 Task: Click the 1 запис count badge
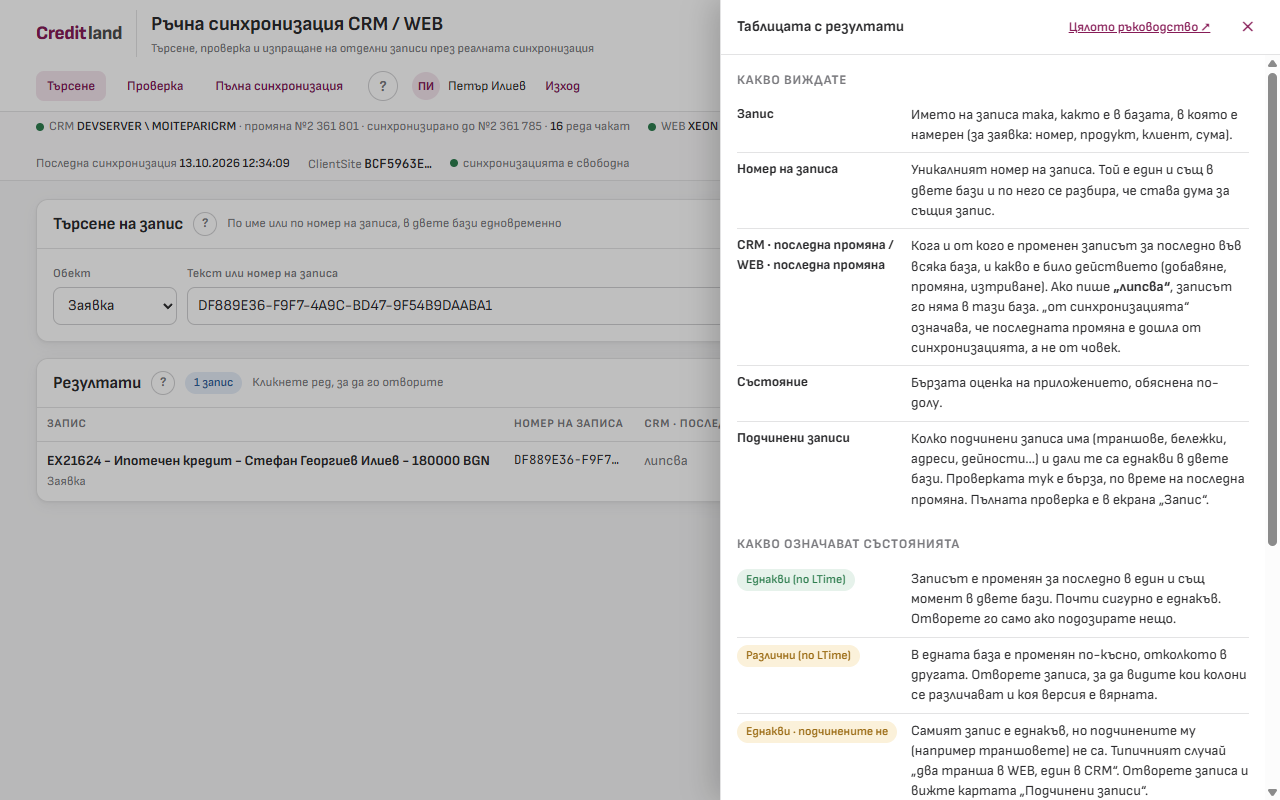[213, 383]
